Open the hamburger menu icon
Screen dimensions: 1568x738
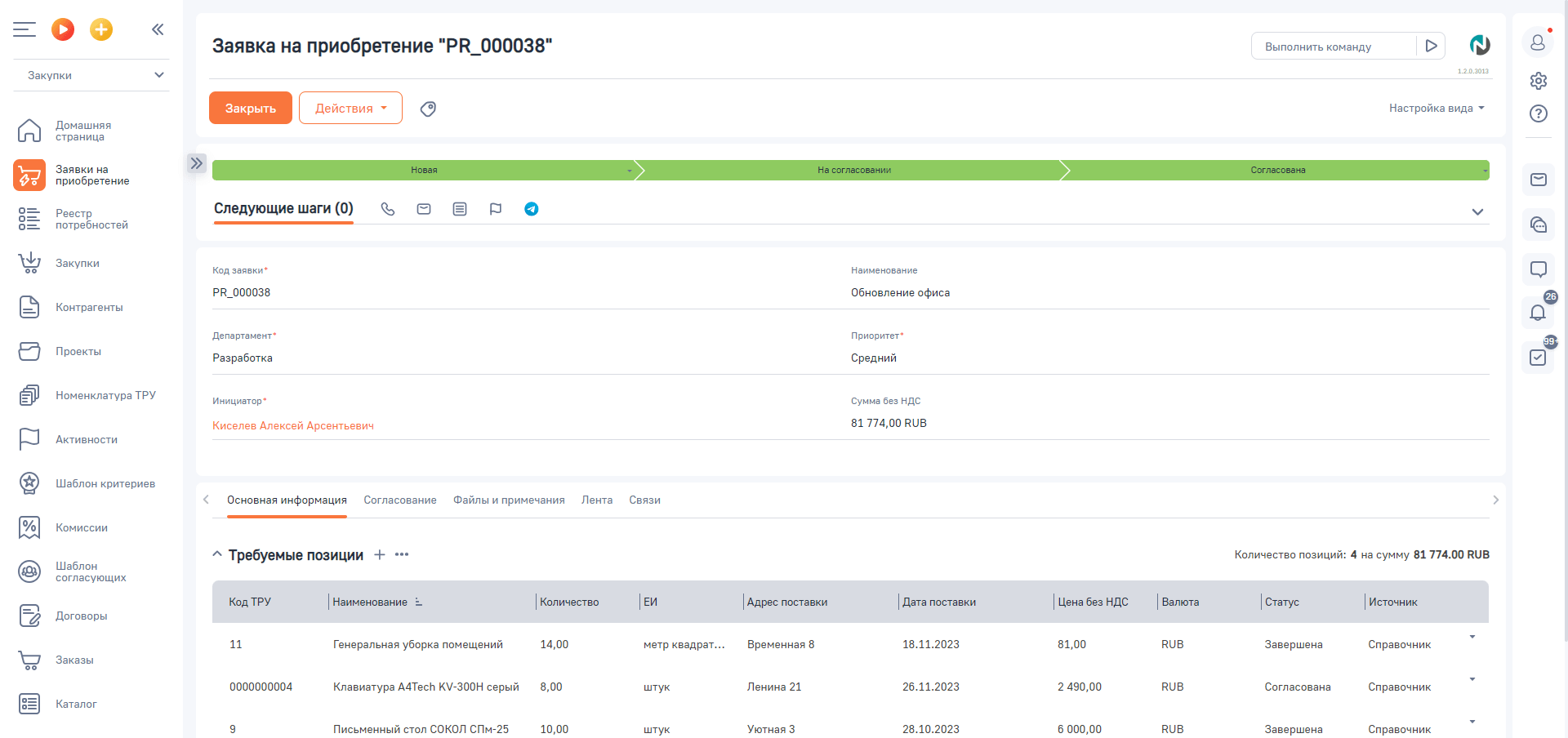point(24,30)
